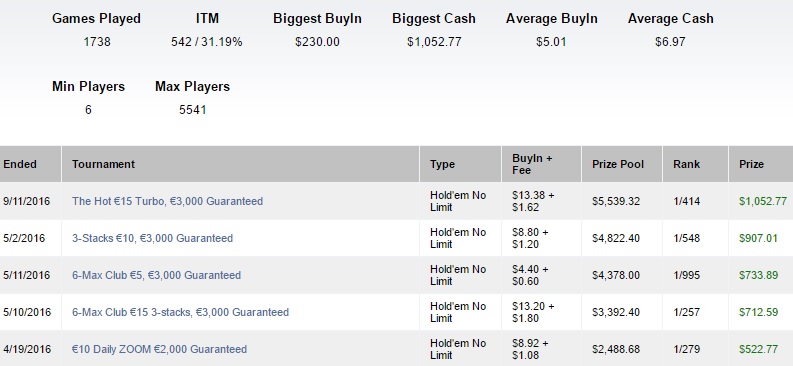Click the $1,052.77 prize amount
Viewport: 793px width, 366px height.
pyautogui.click(x=763, y=201)
